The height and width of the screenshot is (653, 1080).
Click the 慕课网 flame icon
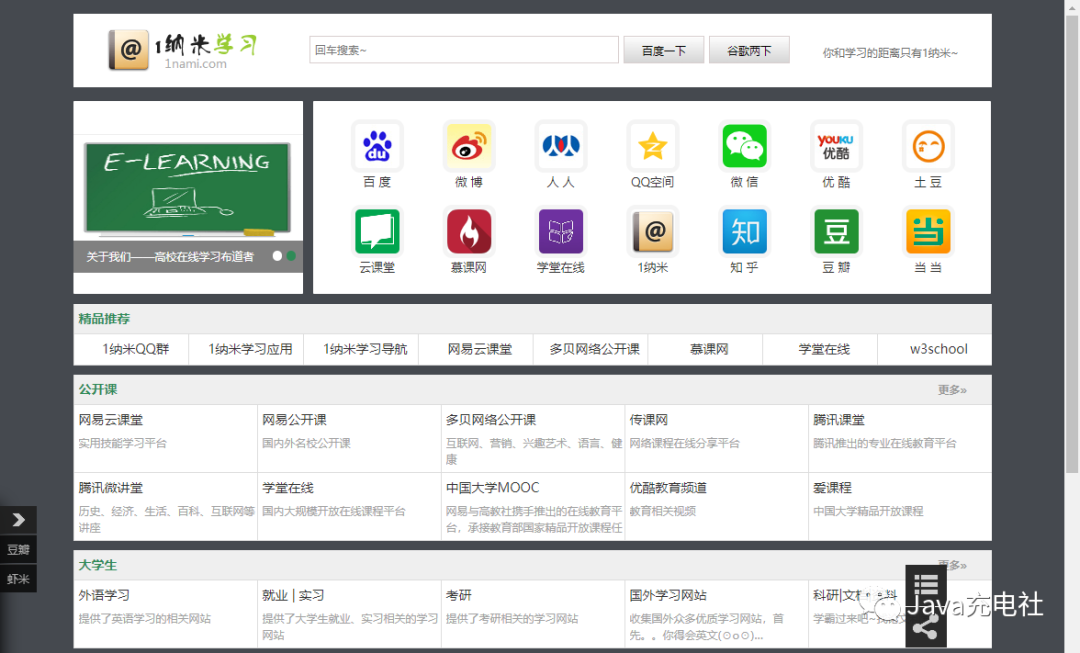[469, 232]
